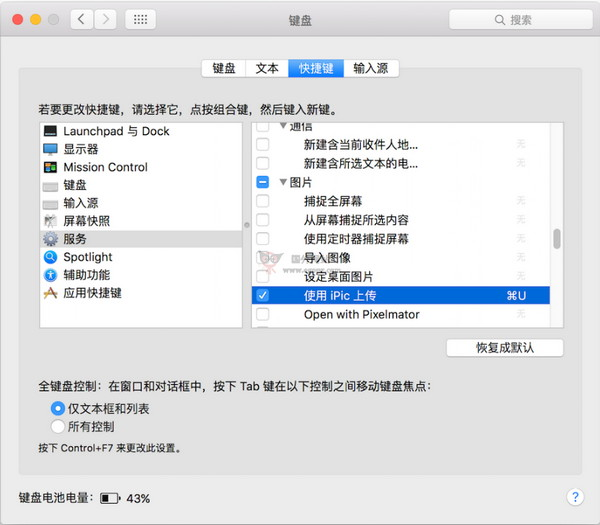The width and height of the screenshot is (600, 525).
Task: Select the 辅助功能 accessibility icon
Action: [51, 275]
